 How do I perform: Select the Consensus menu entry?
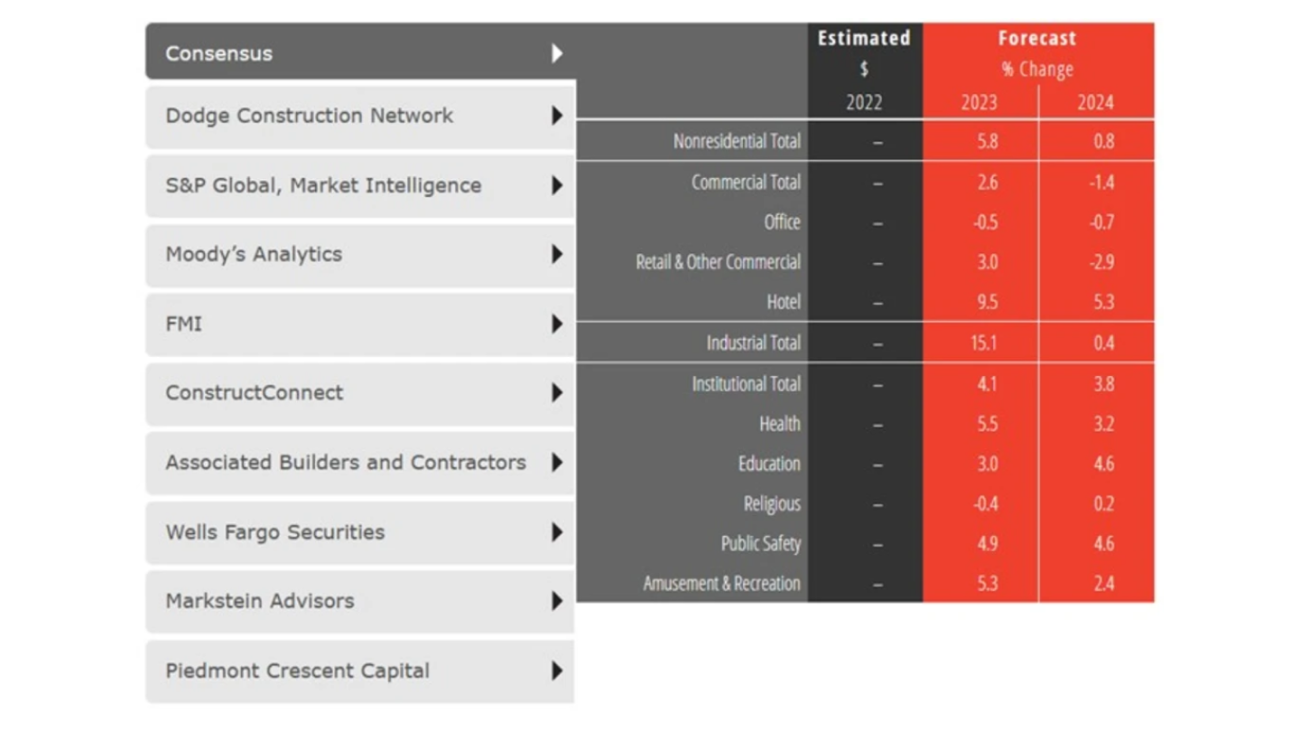pyautogui.click(x=217, y=54)
